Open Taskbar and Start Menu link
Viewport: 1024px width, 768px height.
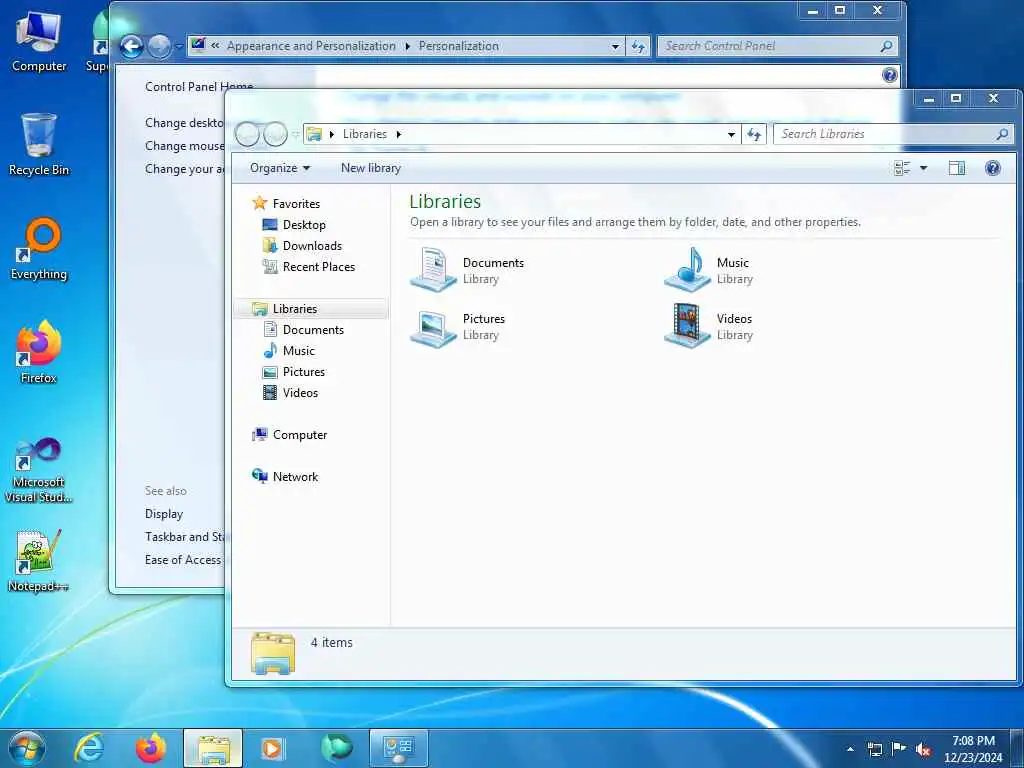pos(185,537)
